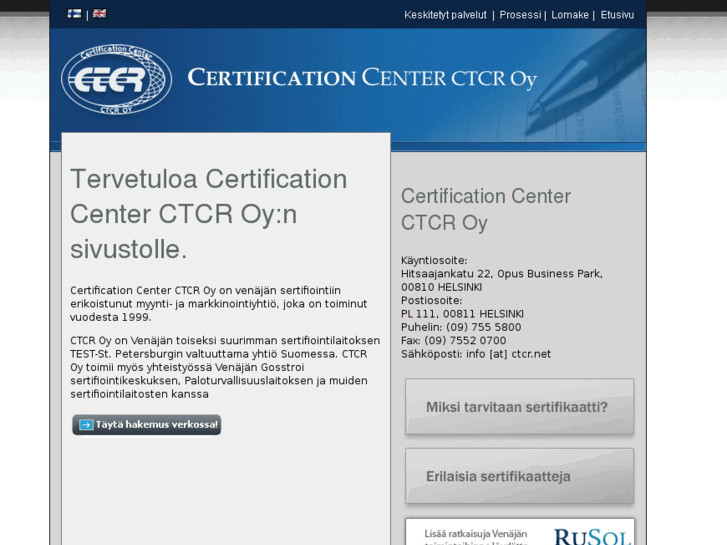Click paragraph mentioning vuodesta 1999
The image size is (727, 545).
(218, 304)
